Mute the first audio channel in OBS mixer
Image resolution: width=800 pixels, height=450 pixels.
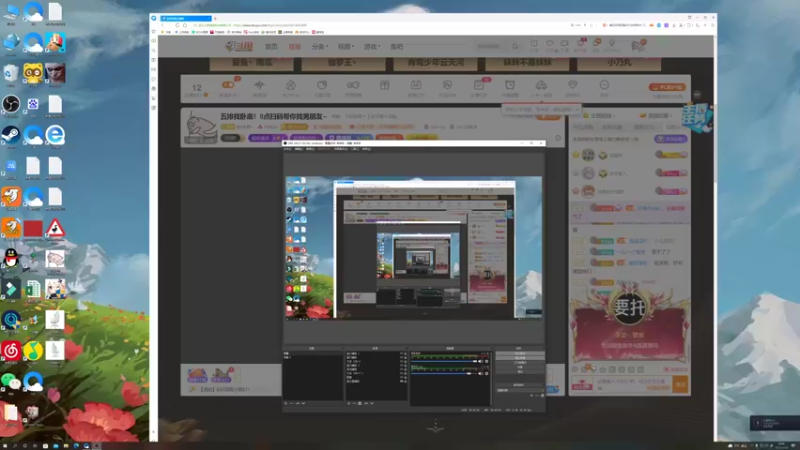pos(480,361)
